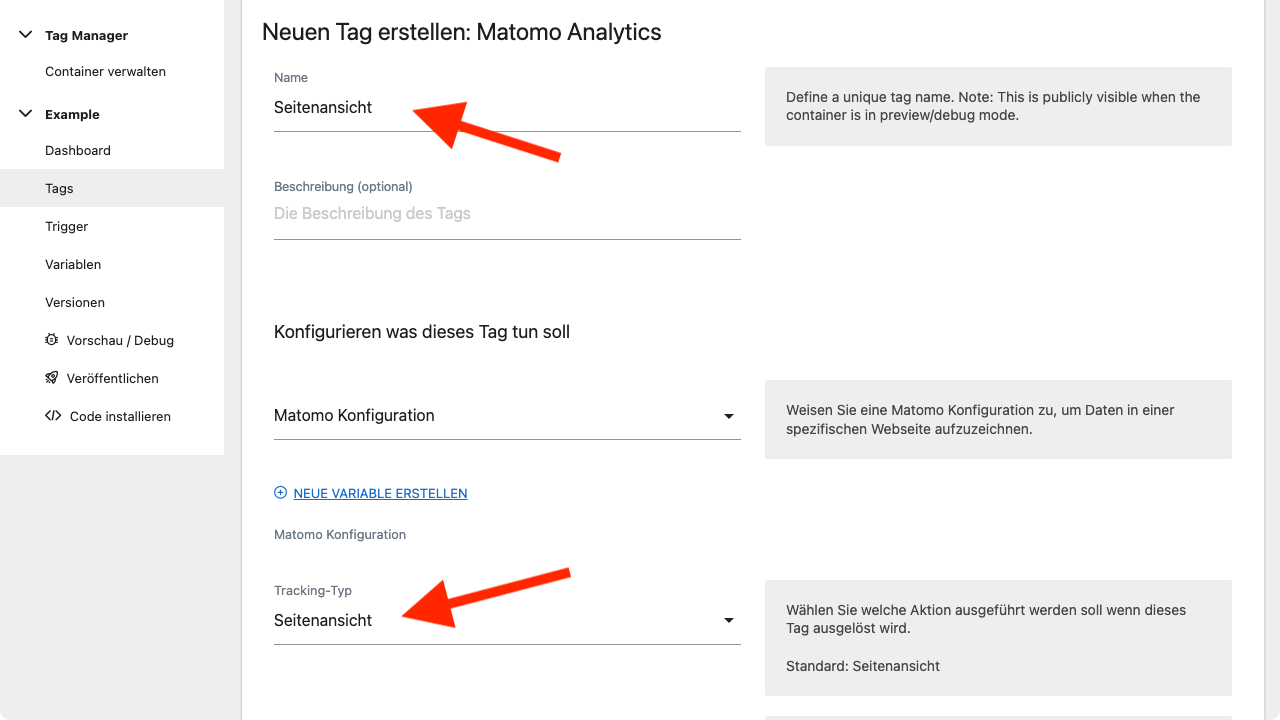1280x720 pixels.
Task: Collapse the Example section chevron
Action: (26, 114)
